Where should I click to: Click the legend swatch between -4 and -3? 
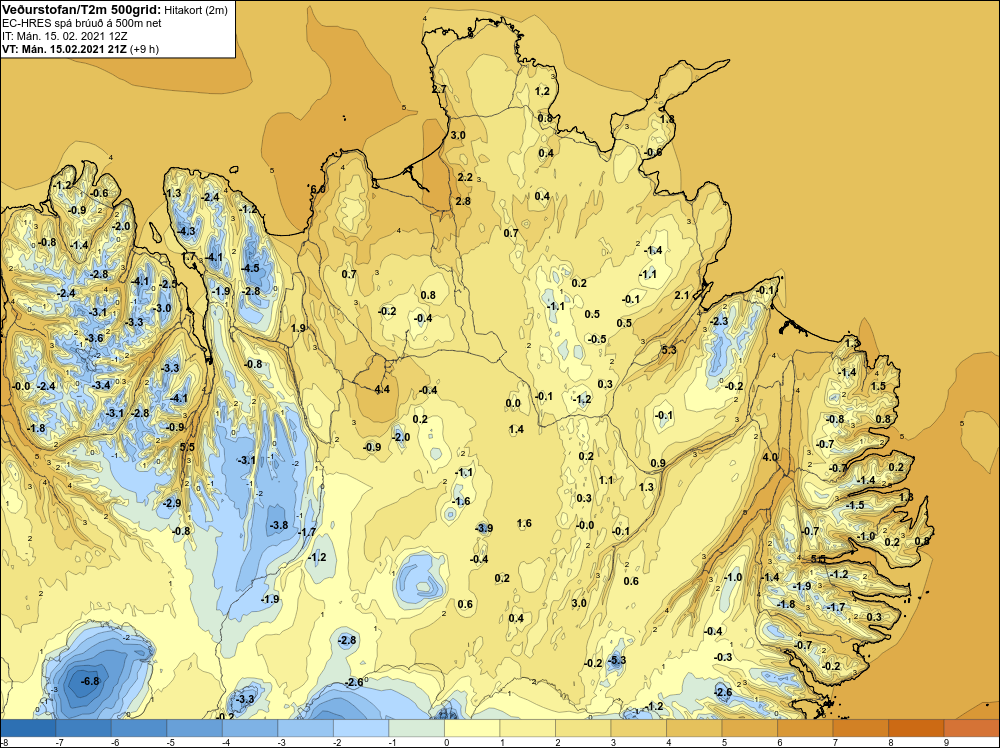pyautogui.click(x=250, y=728)
